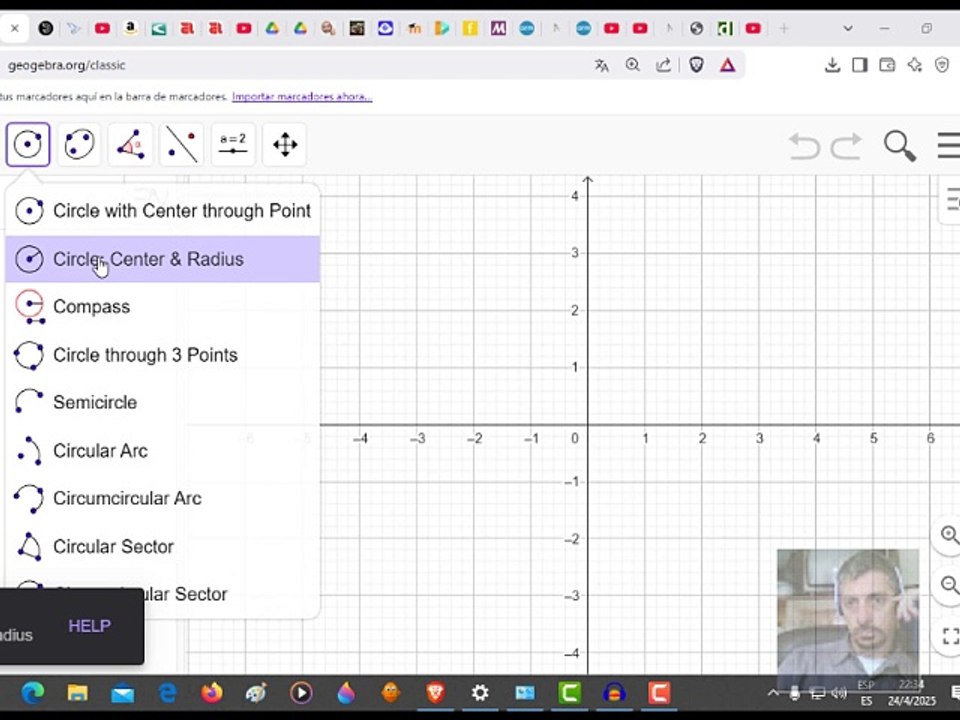The image size is (960, 720).
Task: Open Brave VPN shield icon
Action: (942, 65)
